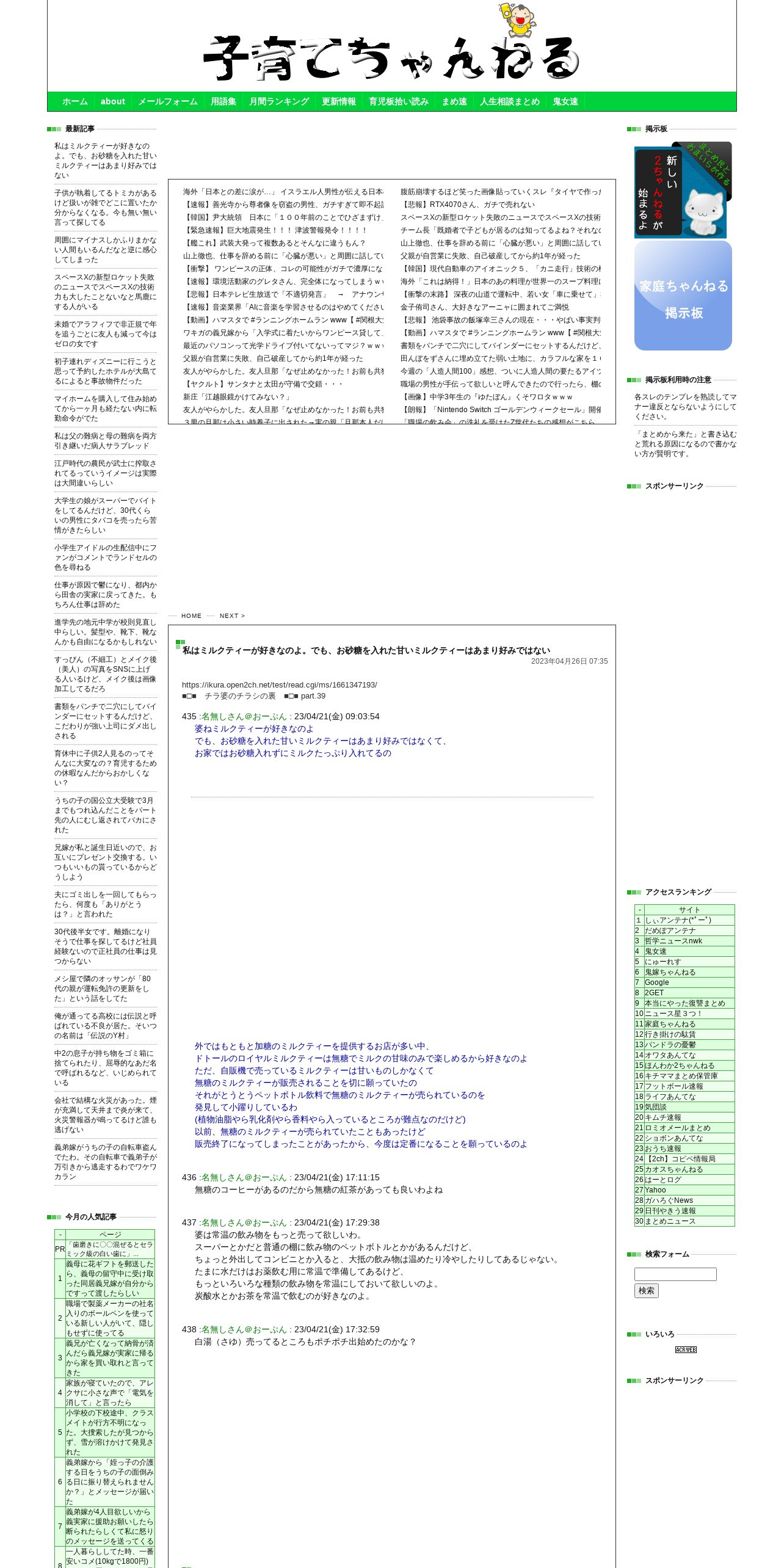Open the 家庭ちゃんねる掲示板 banner
784x1568 pixels.
point(683,296)
